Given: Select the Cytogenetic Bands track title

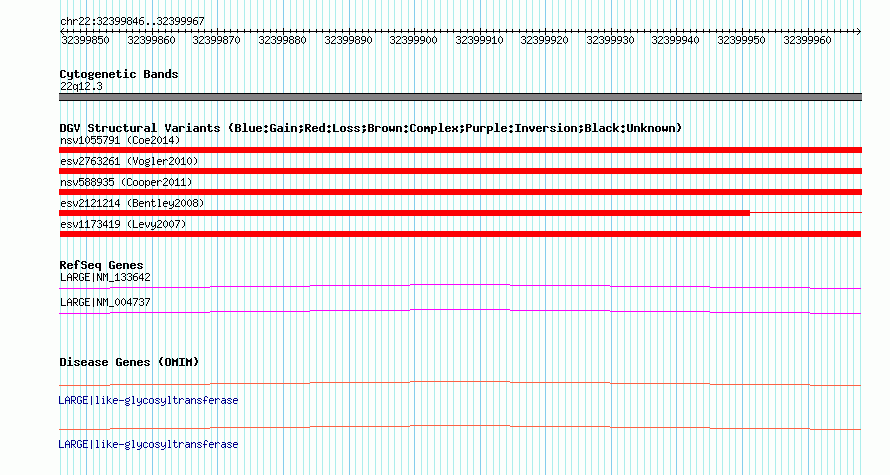Looking at the screenshot, I should tap(119, 74).
